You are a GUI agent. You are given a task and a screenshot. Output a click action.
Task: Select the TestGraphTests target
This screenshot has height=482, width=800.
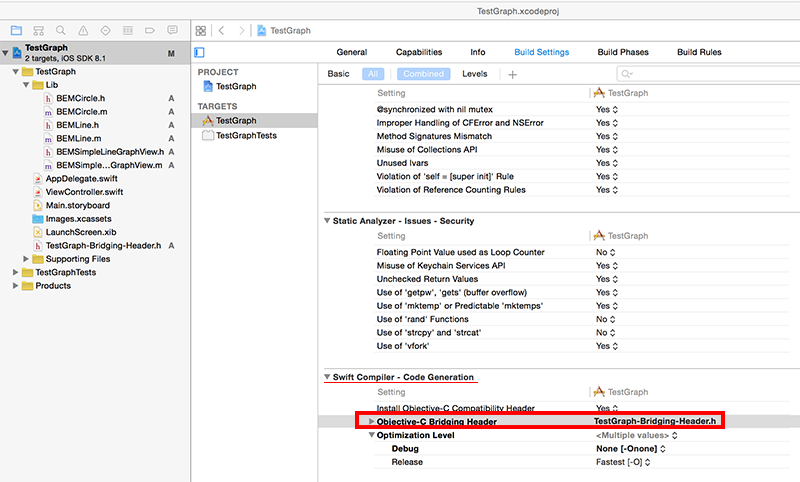pos(246,135)
